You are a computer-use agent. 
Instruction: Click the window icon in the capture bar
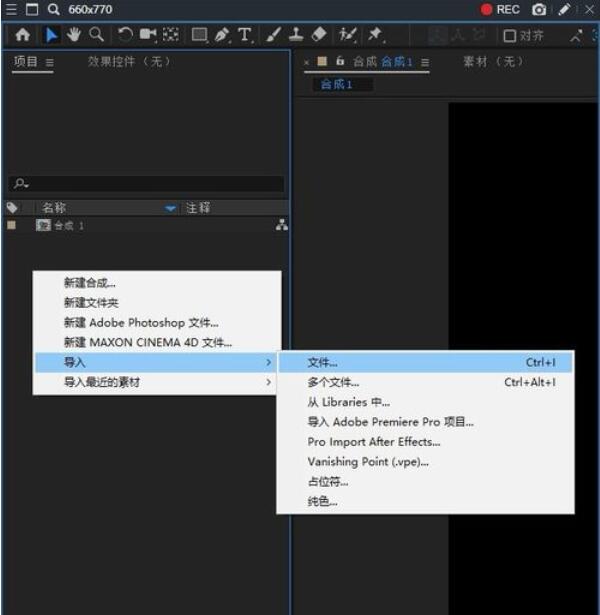32,9
